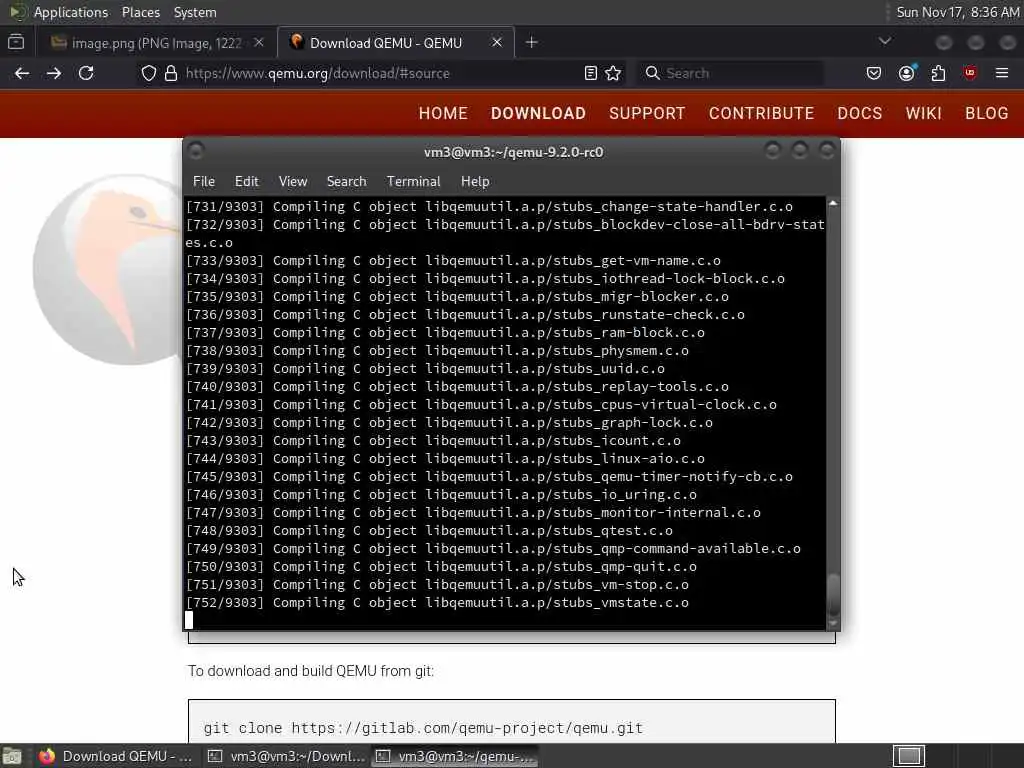Image resolution: width=1024 pixels, height=768 pixels.
Task: Bookmark this page with star icon
Action: [613, 73]
